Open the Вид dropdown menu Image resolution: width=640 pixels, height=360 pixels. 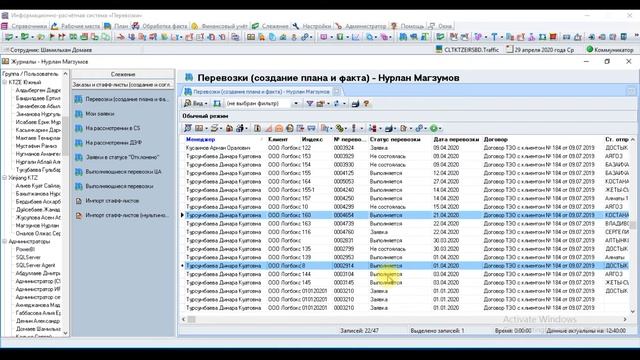[x=196, y=104]
